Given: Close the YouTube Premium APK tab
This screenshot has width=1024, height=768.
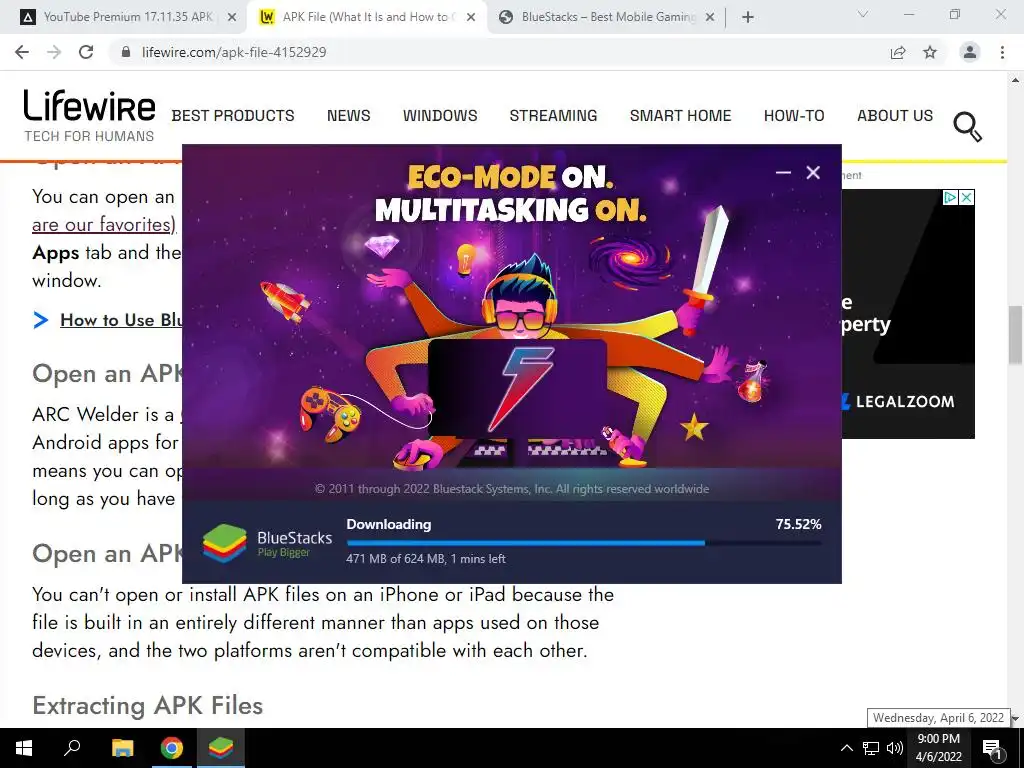Looking at the screenshot, I should pos(231,17).
